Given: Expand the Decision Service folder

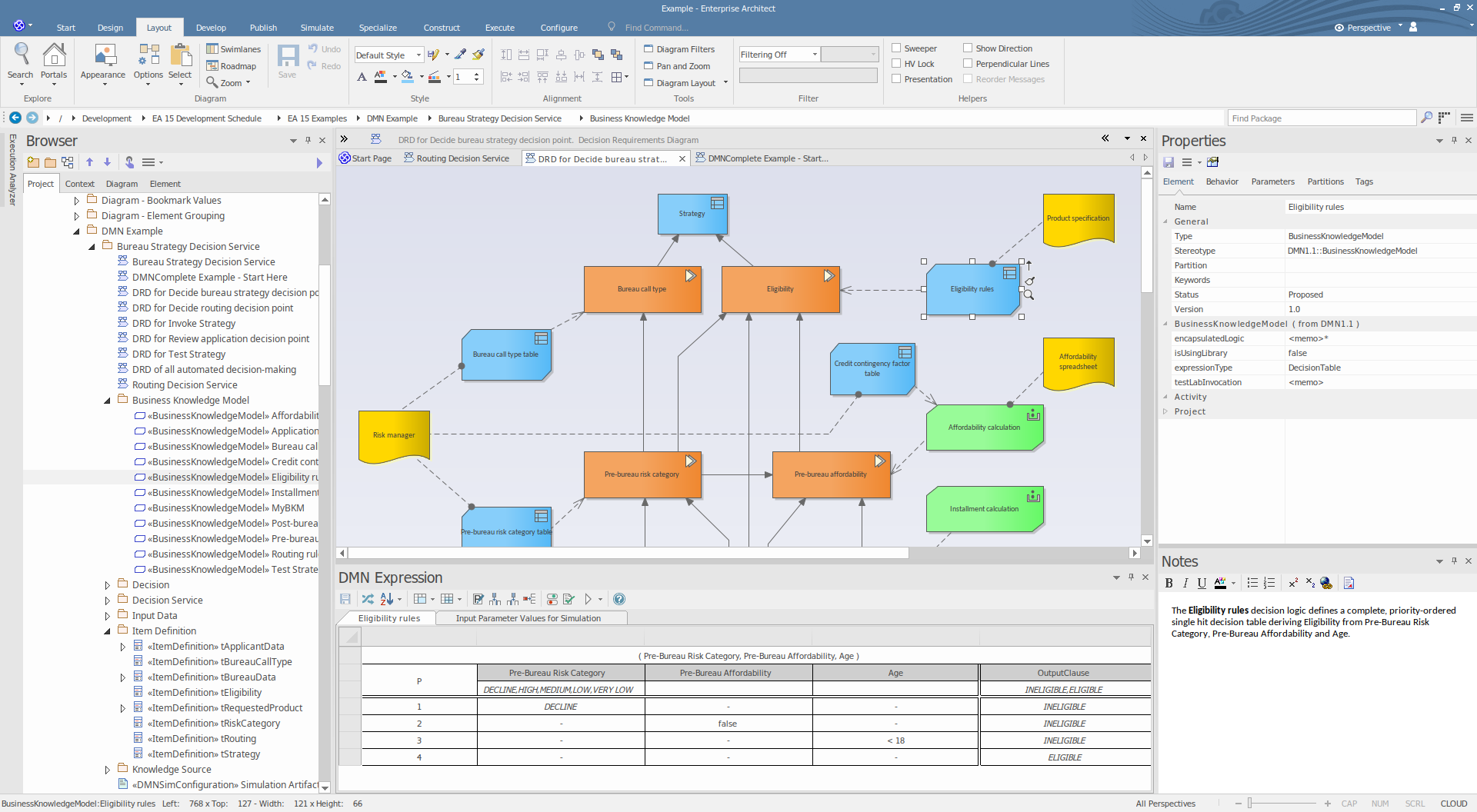Looking at the screenshot, I should [107, 601].
